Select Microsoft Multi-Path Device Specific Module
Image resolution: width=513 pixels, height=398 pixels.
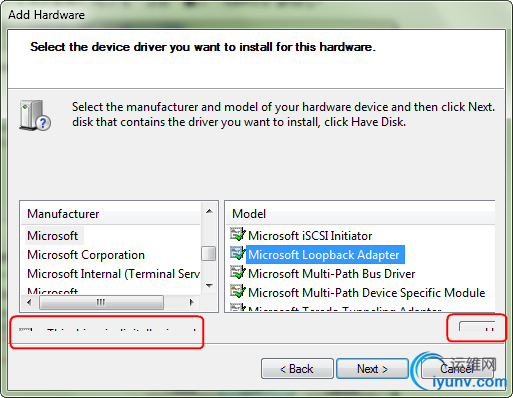[x=367, y=293]
